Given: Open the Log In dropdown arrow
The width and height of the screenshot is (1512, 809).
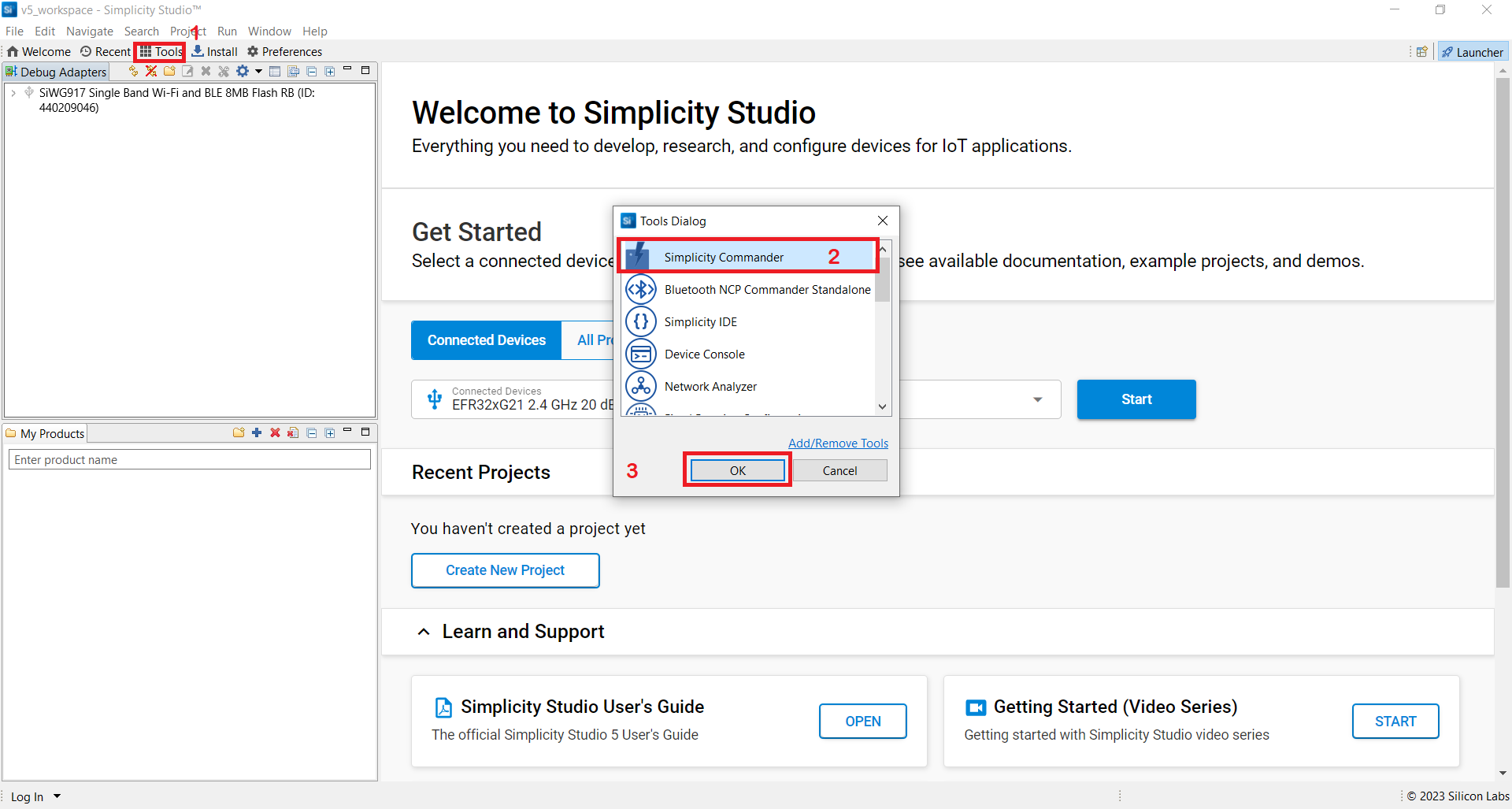Looking at the screenshot, I should (57, 796).
